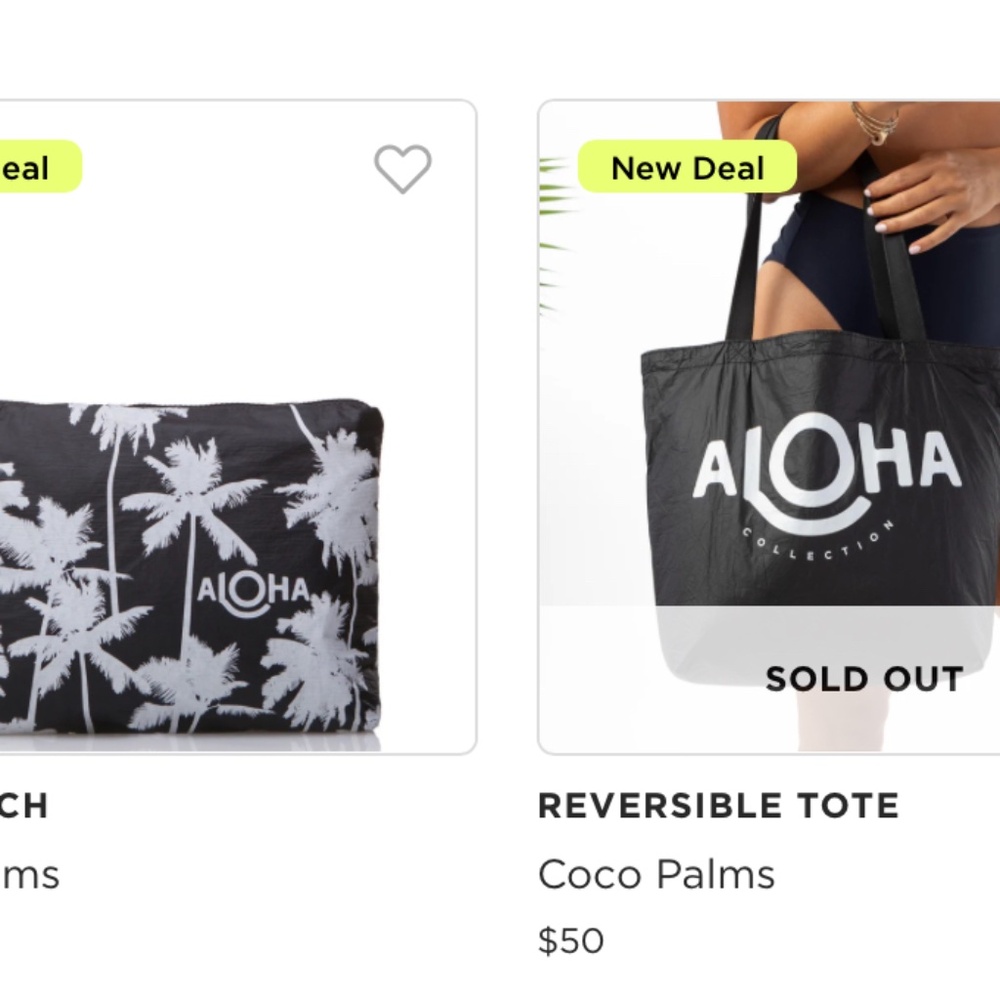Viewport: 1000px width, 1000px height.
Task: Click the partial Palms subtitle on the left card
Action: point(30,874)
